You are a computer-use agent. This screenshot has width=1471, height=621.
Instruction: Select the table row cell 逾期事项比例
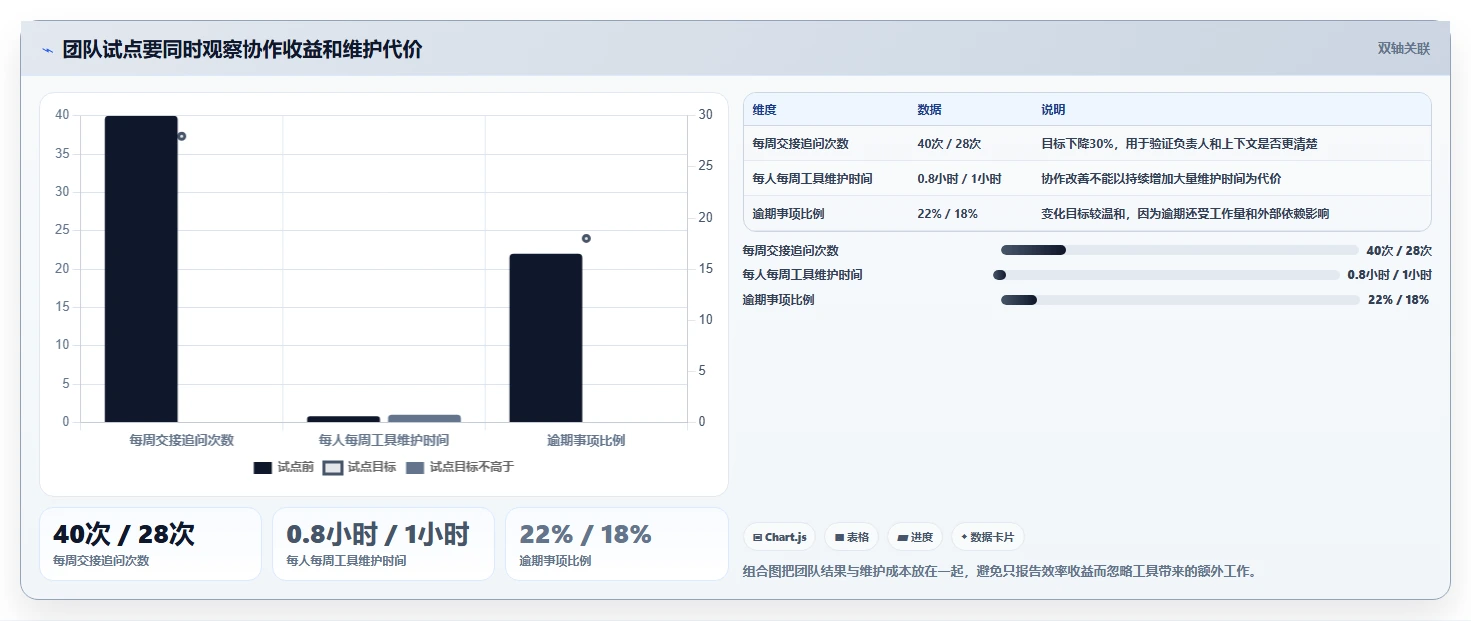[x=789, y=214]
